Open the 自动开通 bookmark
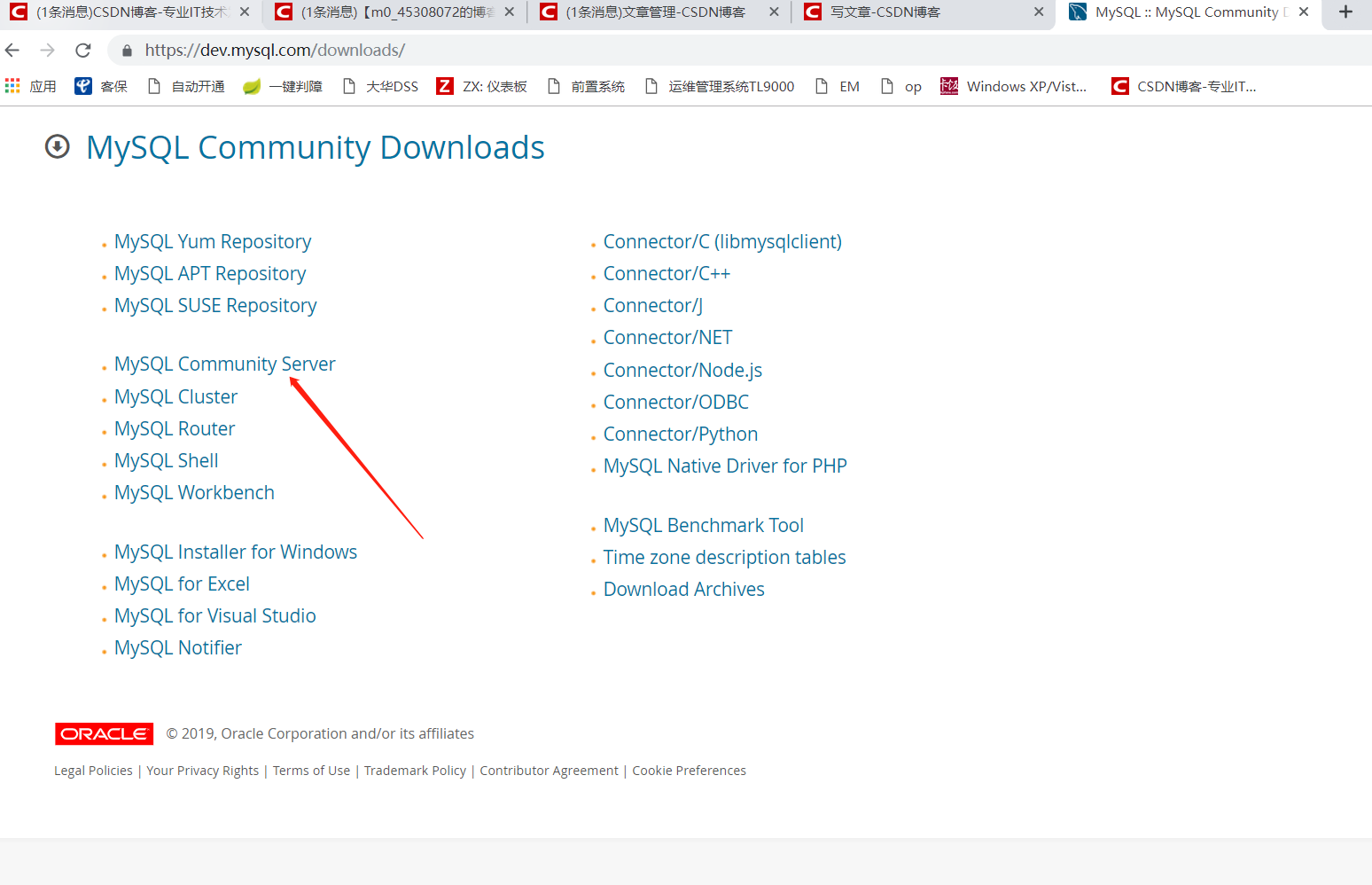The image size is (1372, 885). [x=186, y=86]
